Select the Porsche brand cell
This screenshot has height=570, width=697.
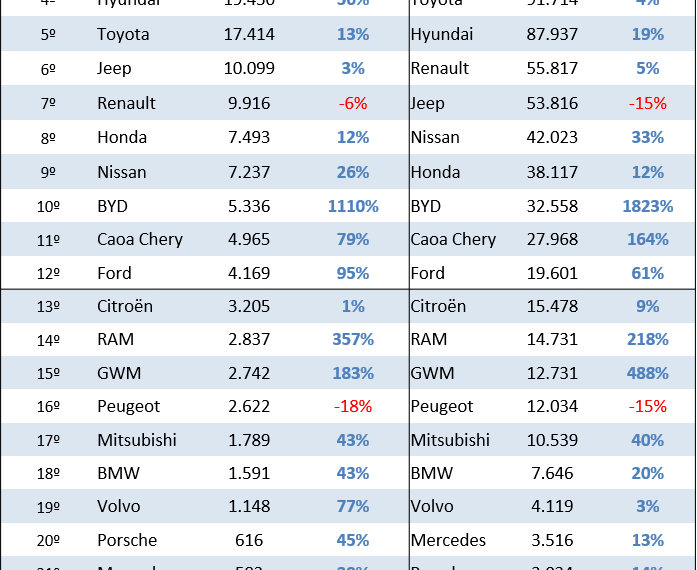point(127,541)
